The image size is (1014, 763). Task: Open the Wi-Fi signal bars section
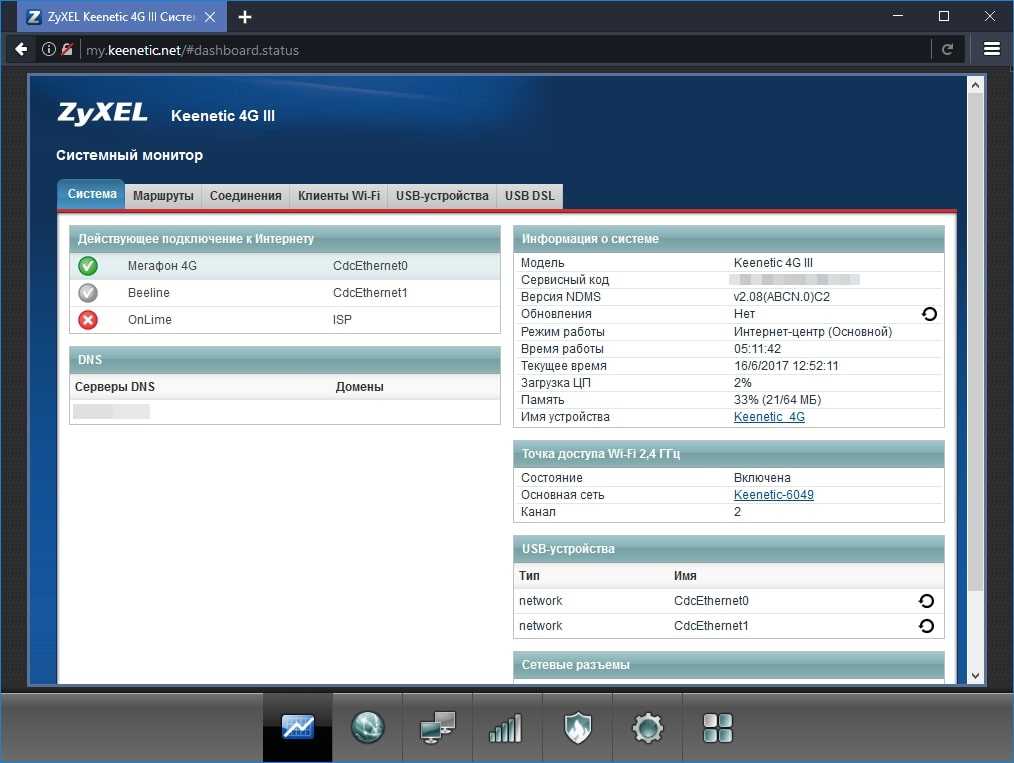click(506, 728)
